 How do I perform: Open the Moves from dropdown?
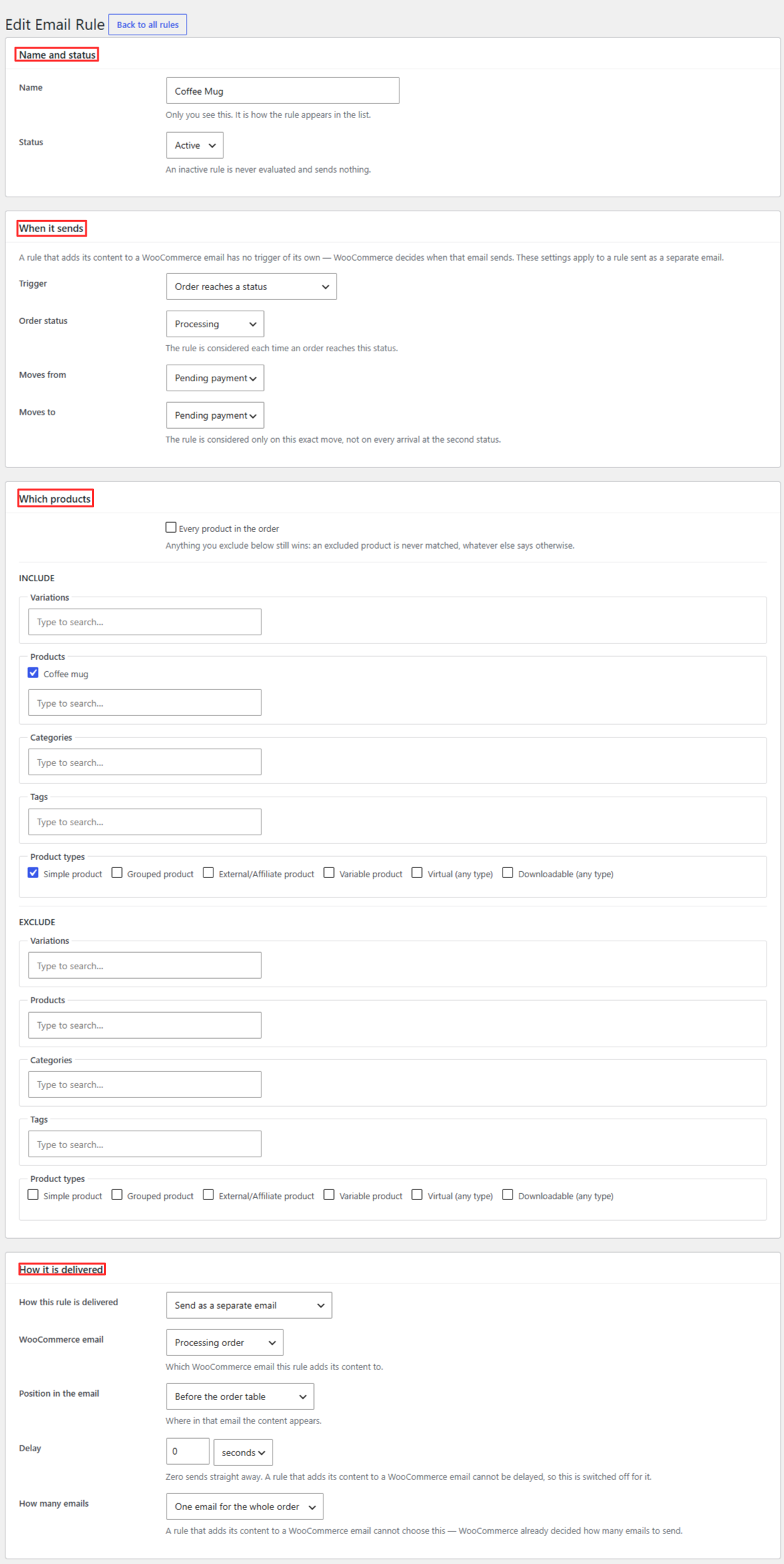coord(215,378)
